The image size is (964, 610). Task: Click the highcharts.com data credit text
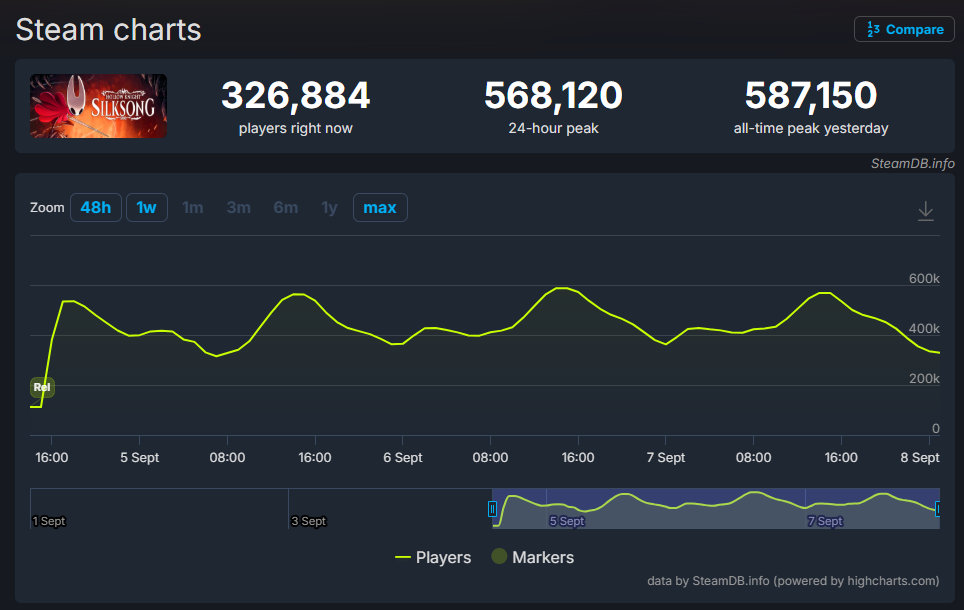[x=793, y=580]
